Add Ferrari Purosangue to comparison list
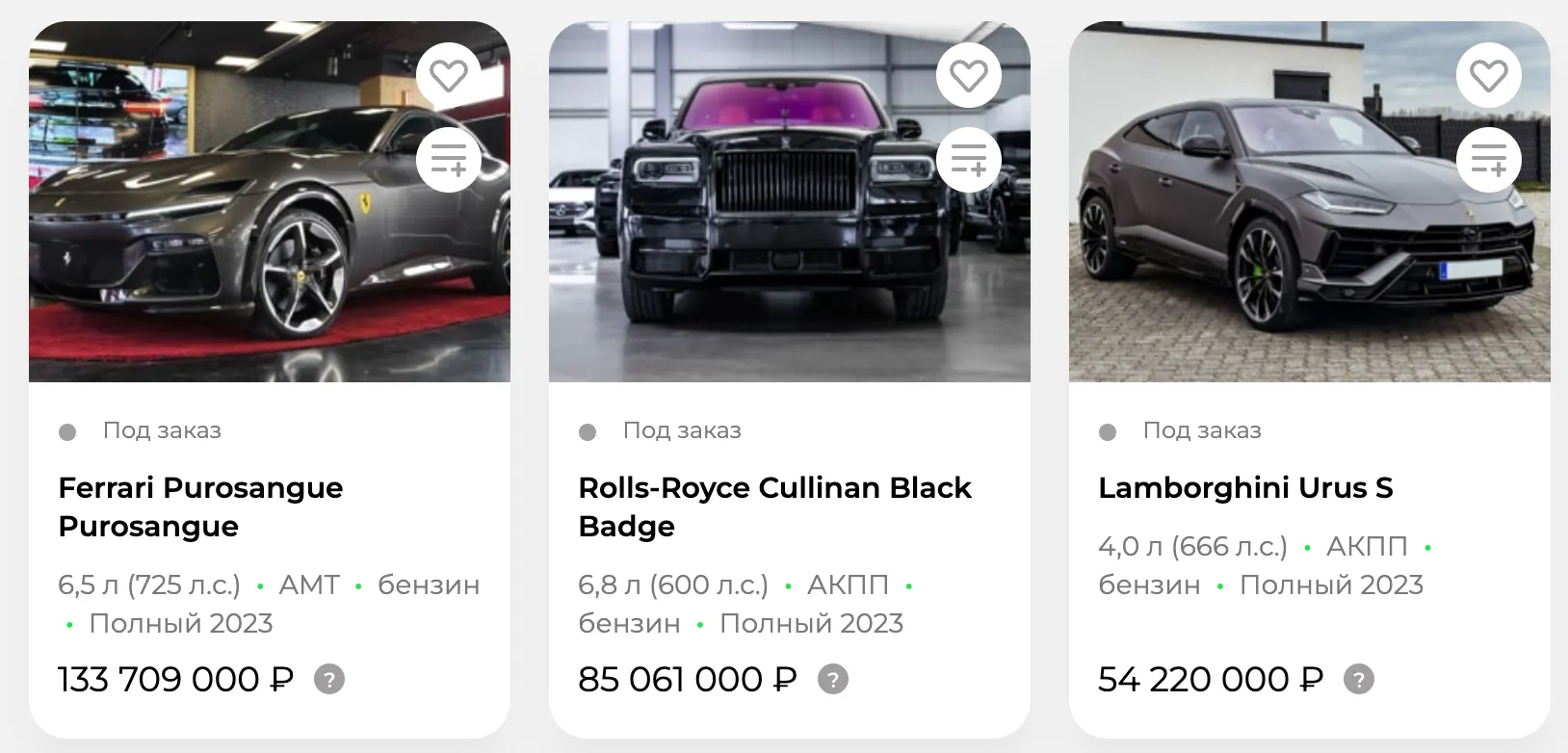This screenshot has width=1568, height=753. coord(449,160)
